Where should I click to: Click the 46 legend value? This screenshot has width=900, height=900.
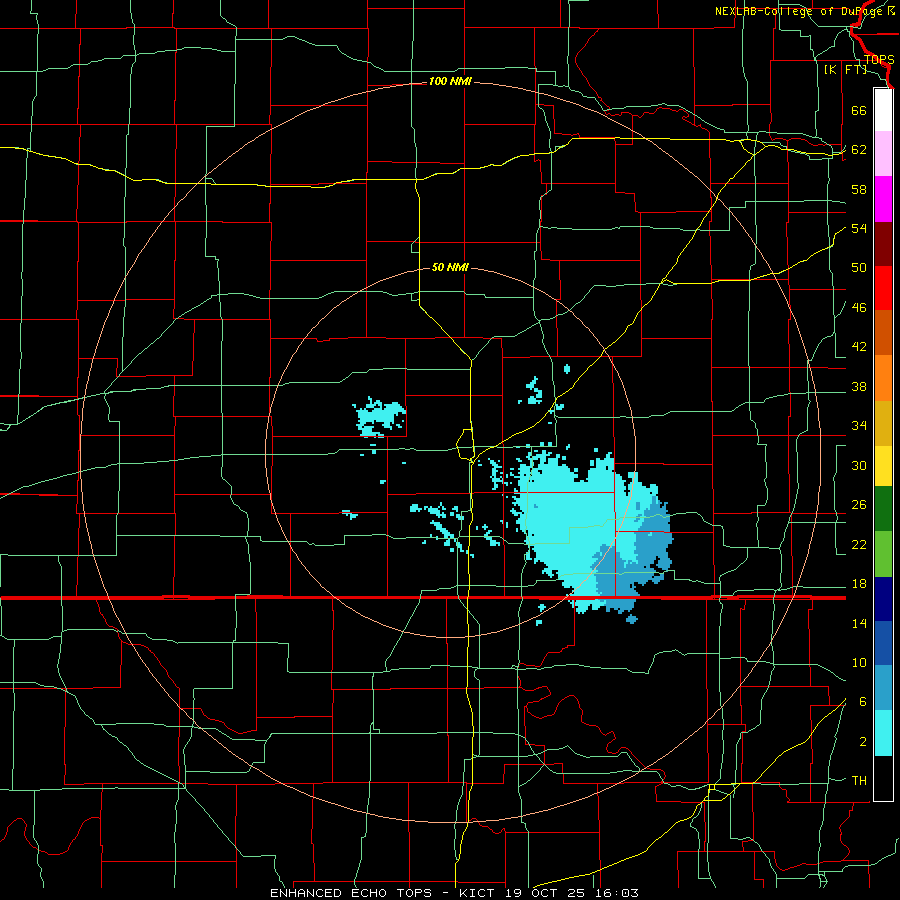[859, 308]
